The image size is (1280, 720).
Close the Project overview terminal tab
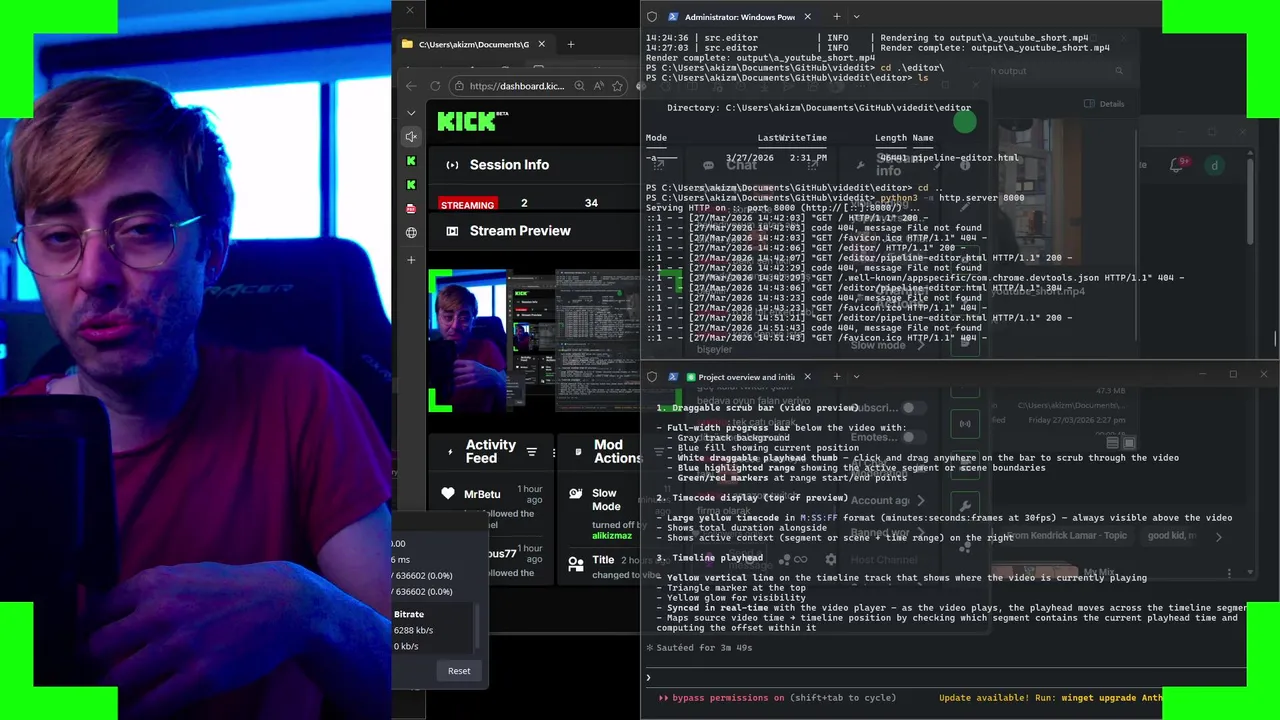808,377
